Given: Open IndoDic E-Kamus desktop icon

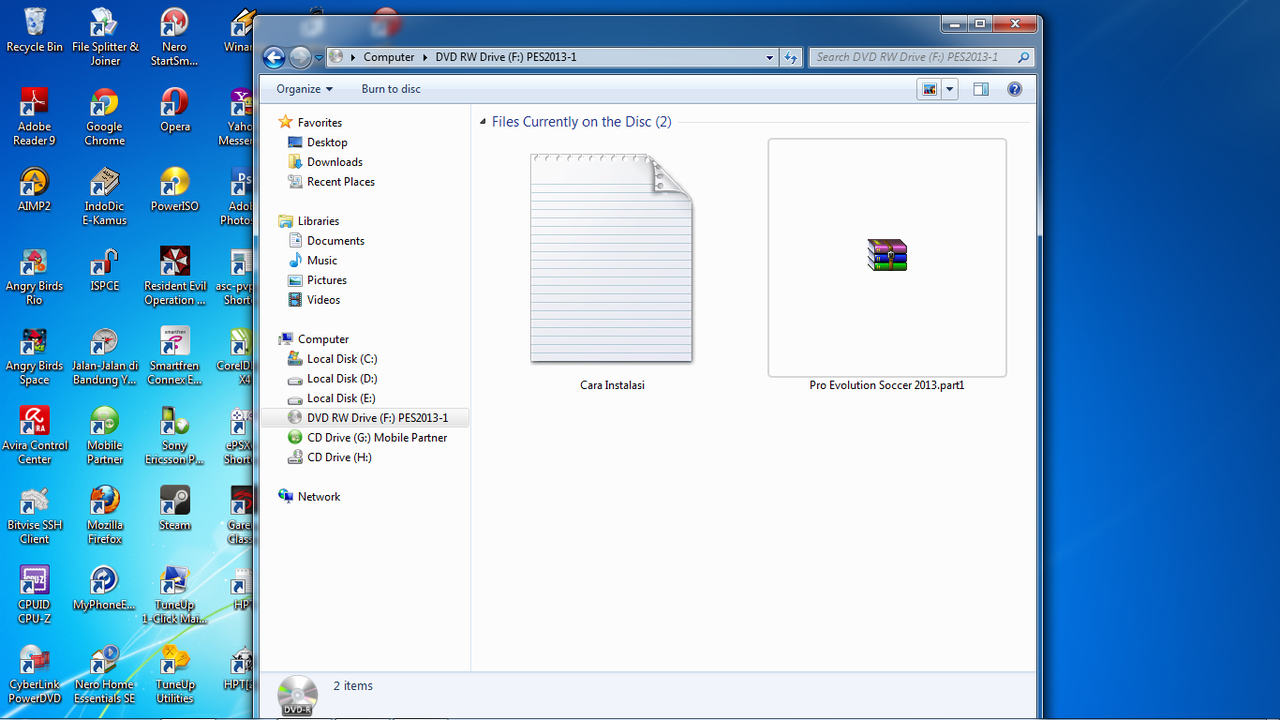Looking at the screenshot, I should point(104,197).
